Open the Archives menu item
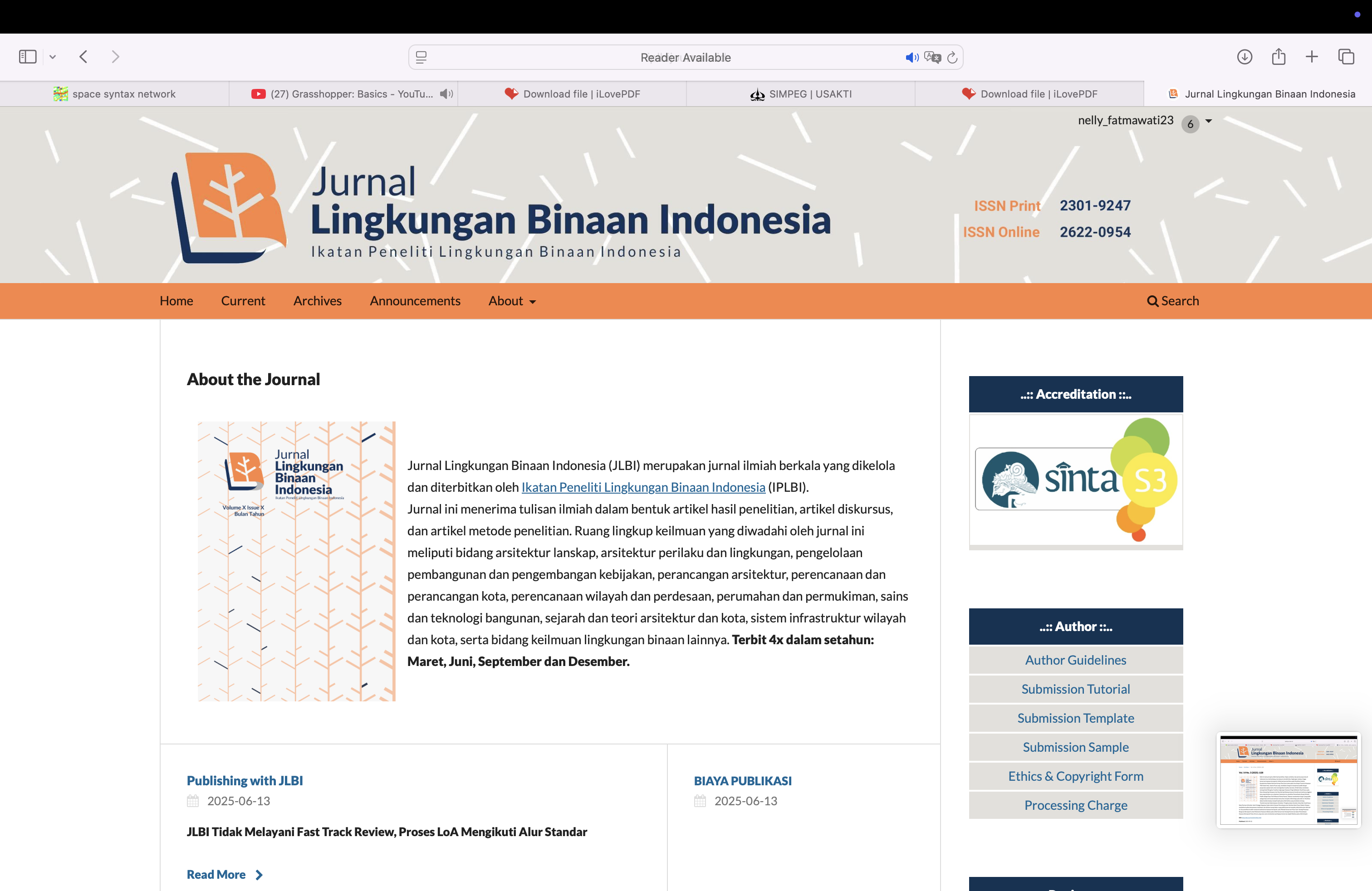This screenshot has height=891, width=1372. [317, 301]
